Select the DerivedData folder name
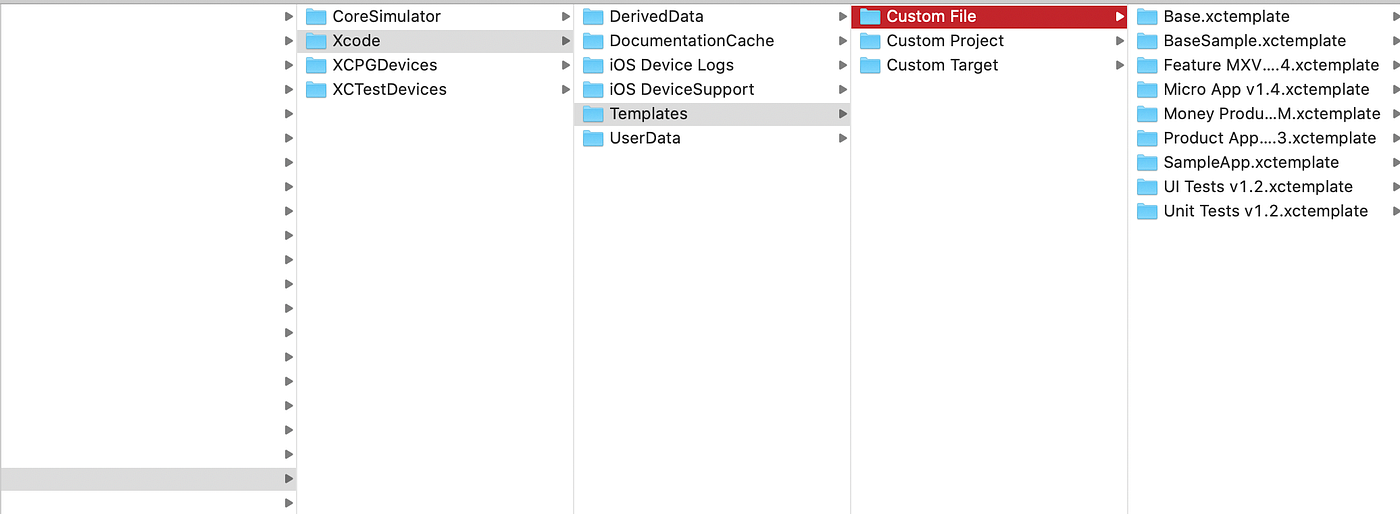 tap(656, 16)
